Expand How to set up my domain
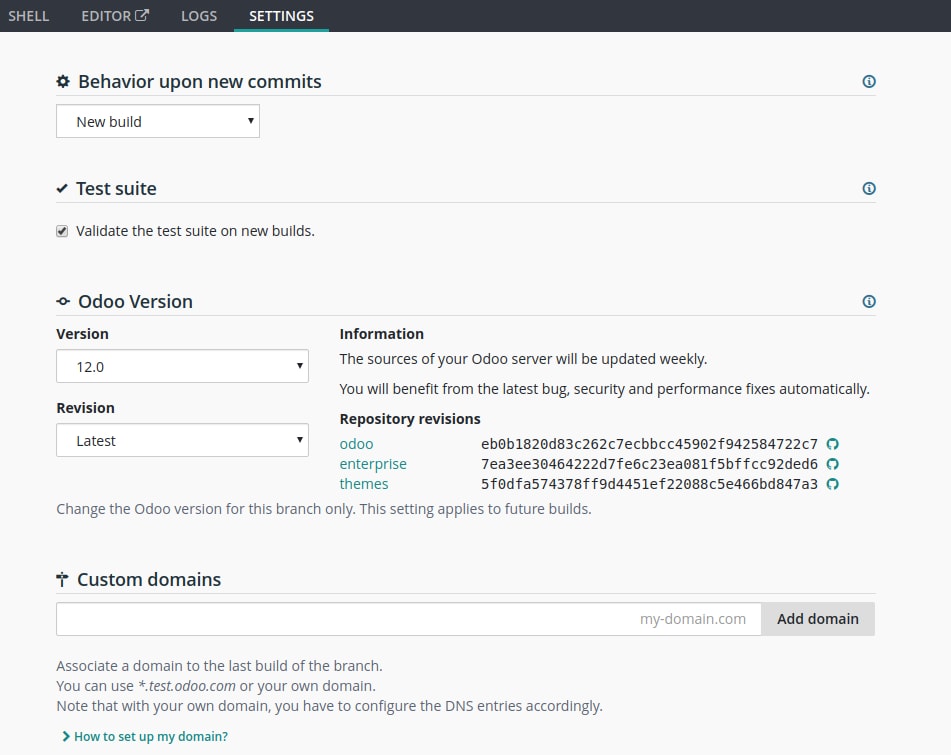The height and width of the screenshot is (755, 951). (145, 736)
